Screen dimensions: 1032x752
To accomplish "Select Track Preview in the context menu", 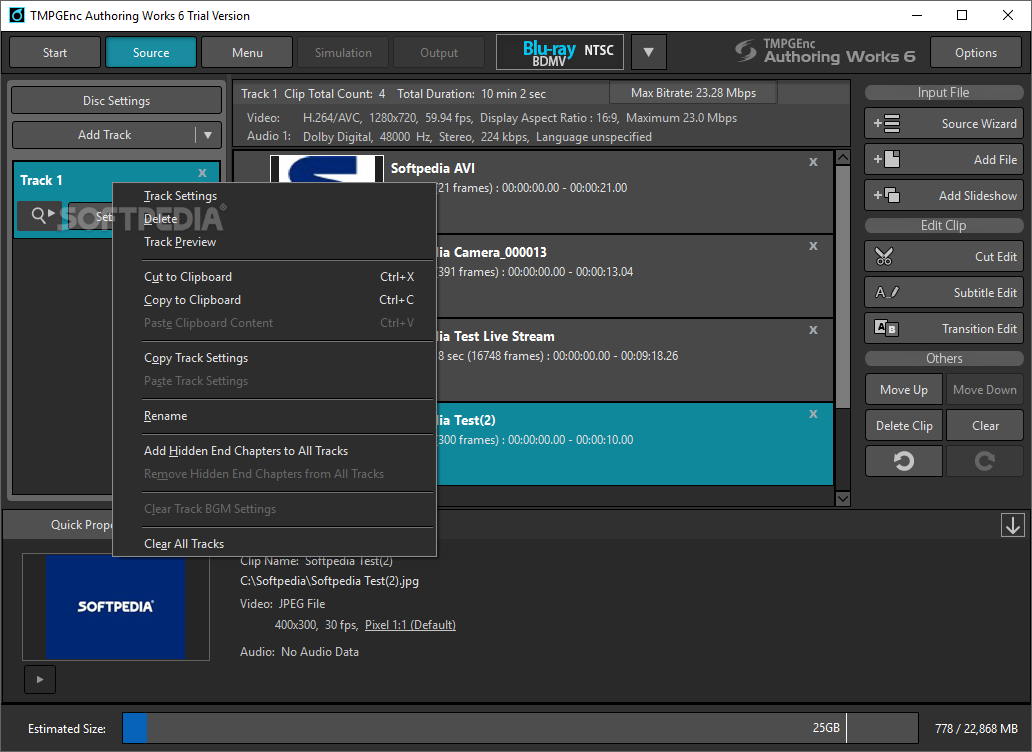I will 180,242.
